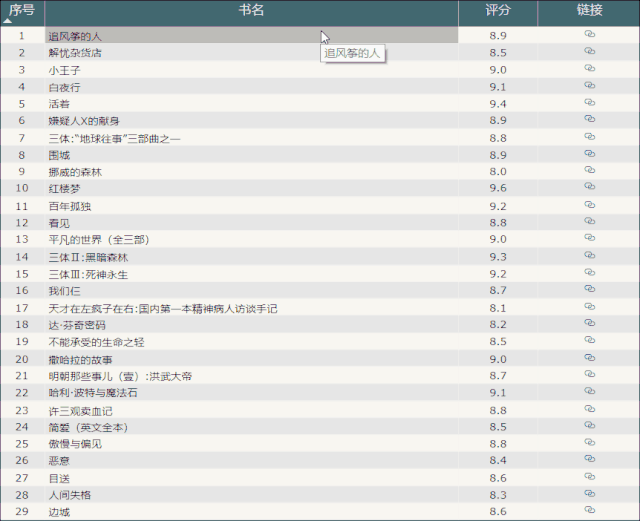Open the link icon for 百年孤独
640x521 pixels.
(589, 204)
